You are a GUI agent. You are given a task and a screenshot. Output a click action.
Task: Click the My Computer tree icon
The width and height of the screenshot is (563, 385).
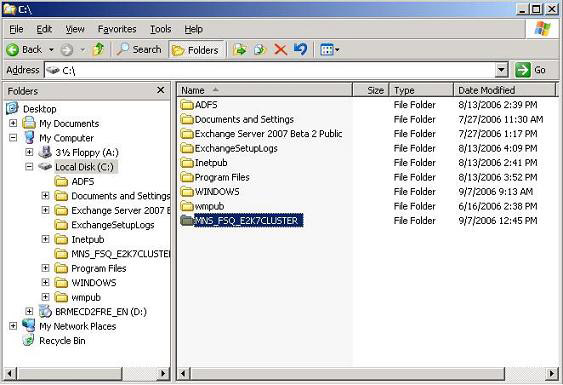(29, 138)
